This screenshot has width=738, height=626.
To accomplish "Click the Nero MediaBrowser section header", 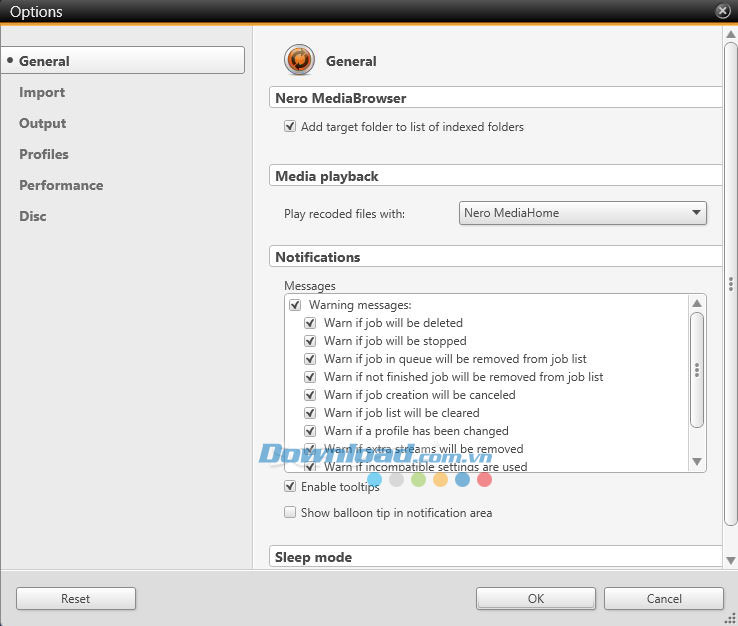I will click(496, 98).
